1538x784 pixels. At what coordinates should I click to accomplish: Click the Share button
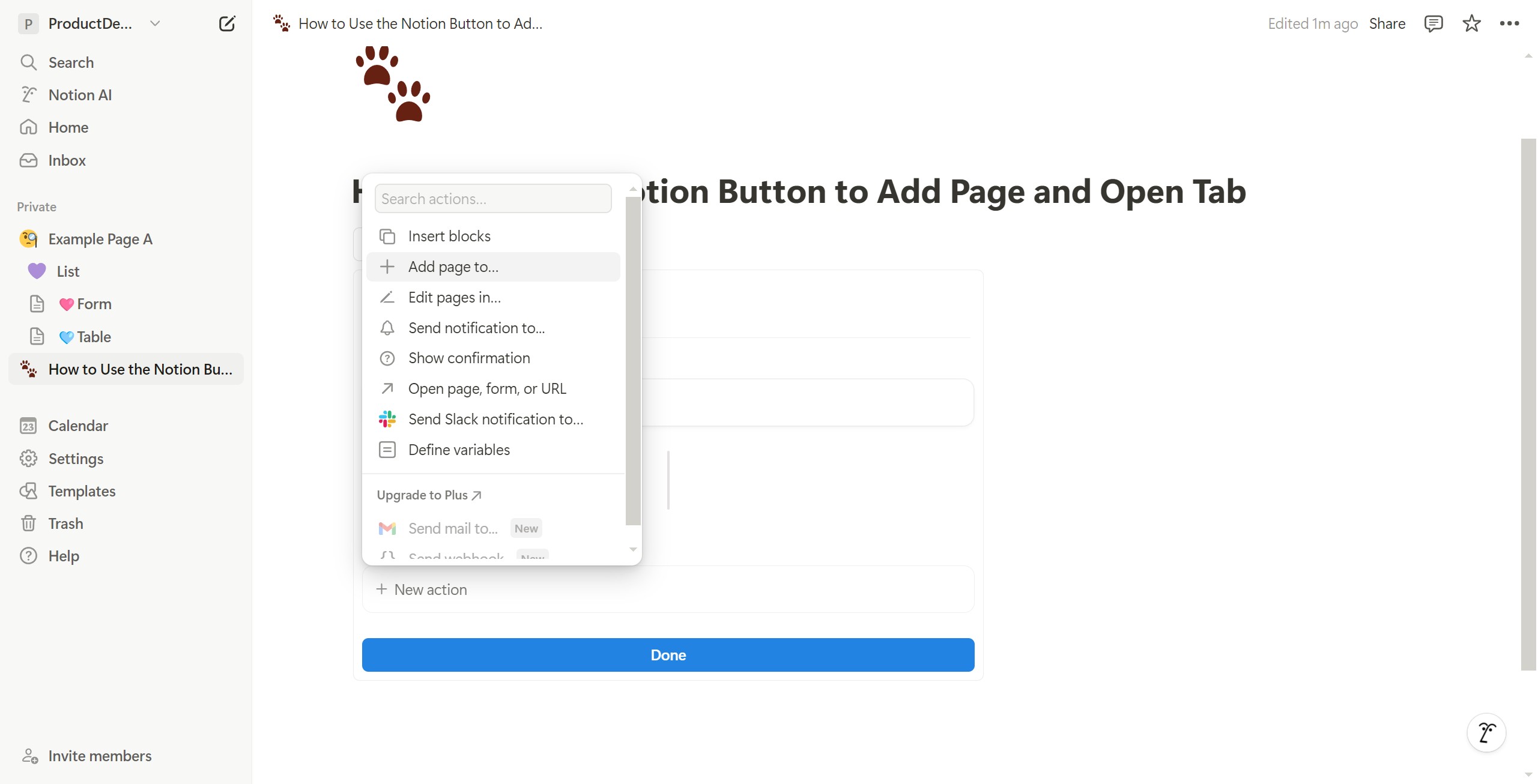pyautogui.click(x=1387, y=23)
